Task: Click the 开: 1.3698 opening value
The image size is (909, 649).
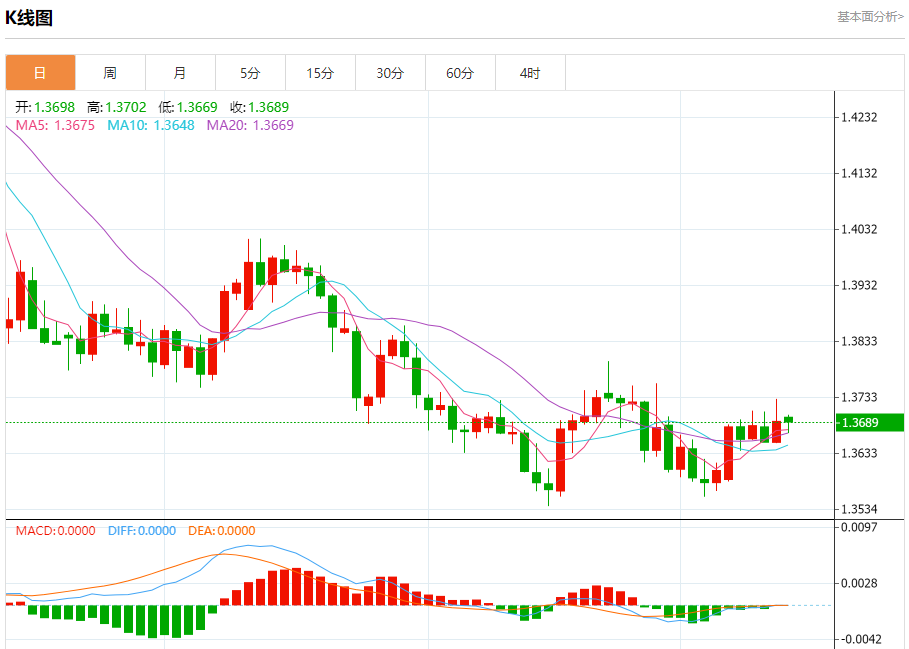Action: point(45,107)
